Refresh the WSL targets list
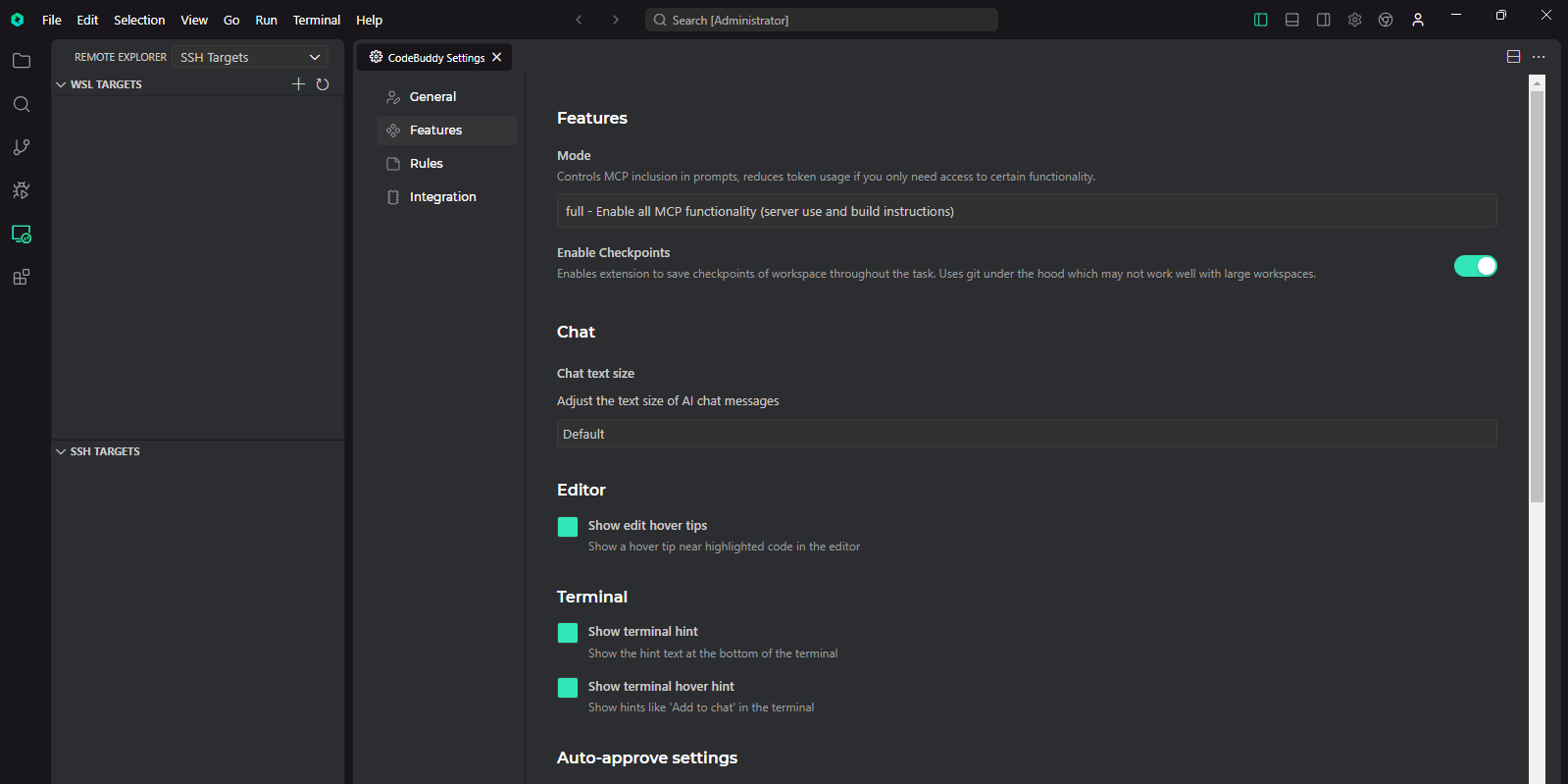The width and height of the screenshot is (1568, 784). [x=323, y=84]
